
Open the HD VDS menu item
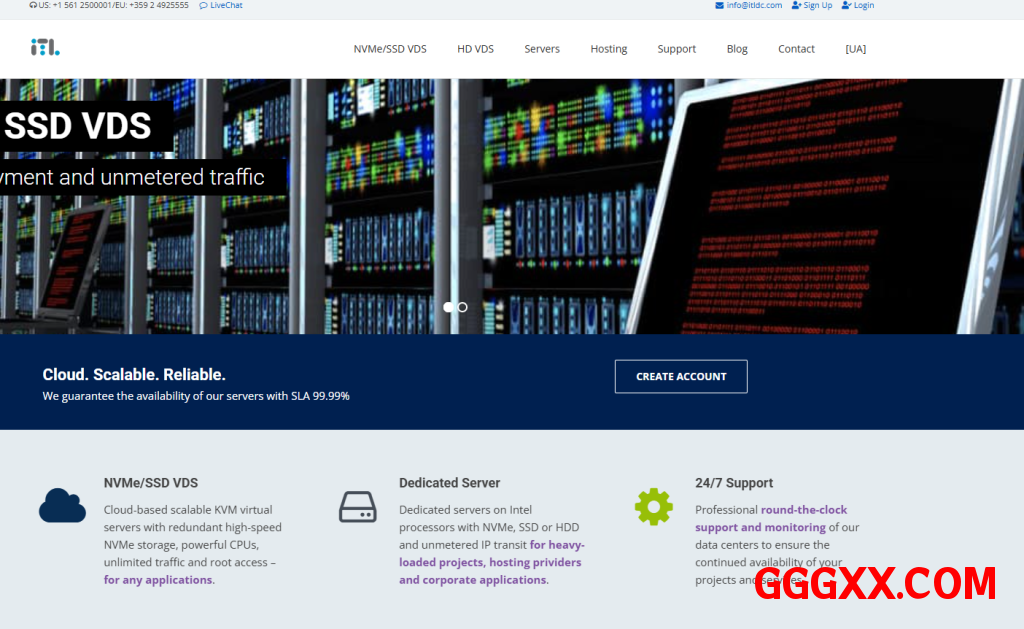pos(475,49)
